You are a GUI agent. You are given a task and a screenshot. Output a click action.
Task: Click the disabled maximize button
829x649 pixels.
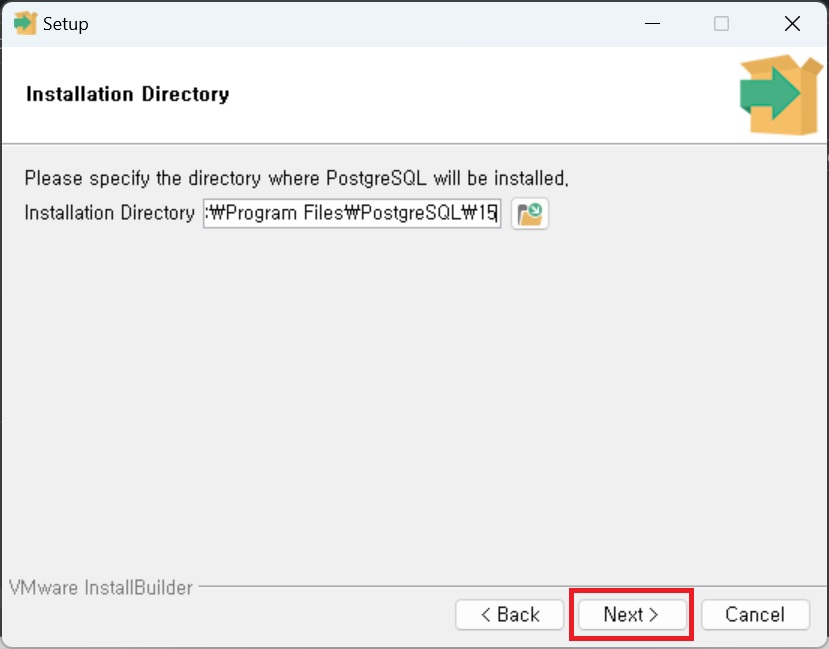721,24
